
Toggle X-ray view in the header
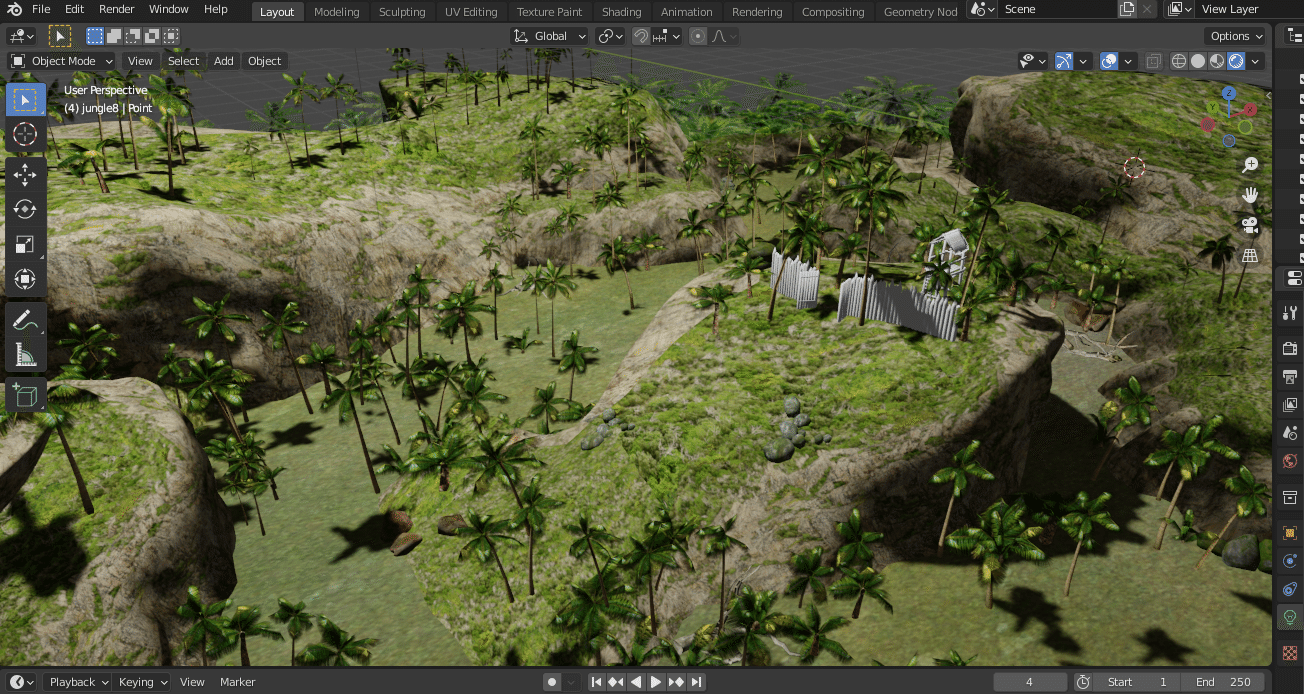1153,61
